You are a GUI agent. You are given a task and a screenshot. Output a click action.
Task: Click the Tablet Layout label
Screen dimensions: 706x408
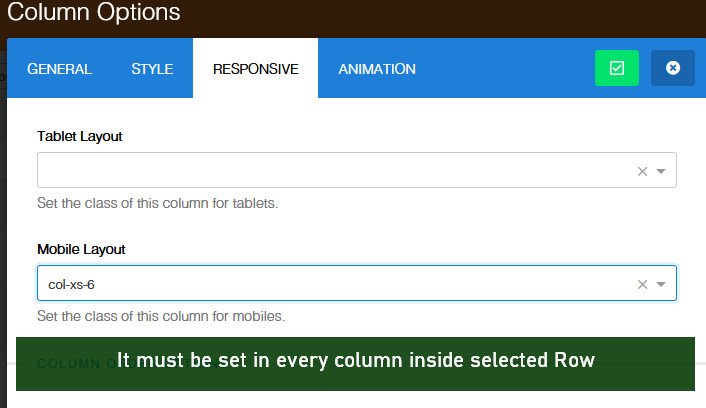[80, 136]
